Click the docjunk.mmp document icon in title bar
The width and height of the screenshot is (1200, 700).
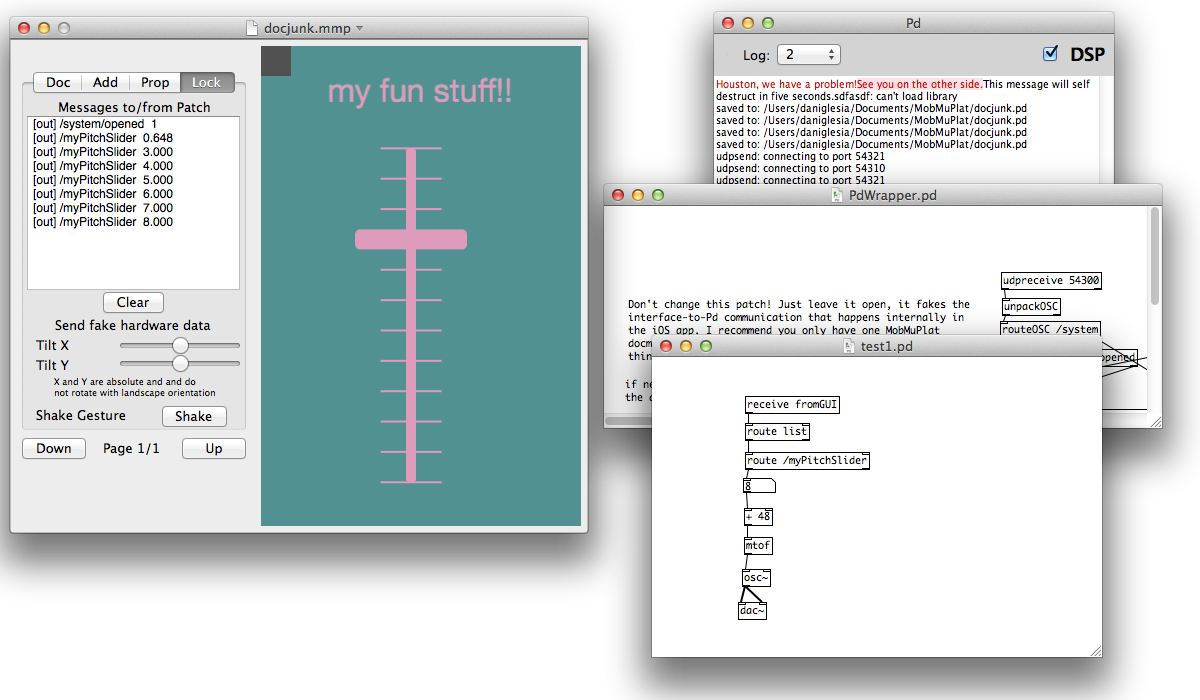click(x=253, y=28)
